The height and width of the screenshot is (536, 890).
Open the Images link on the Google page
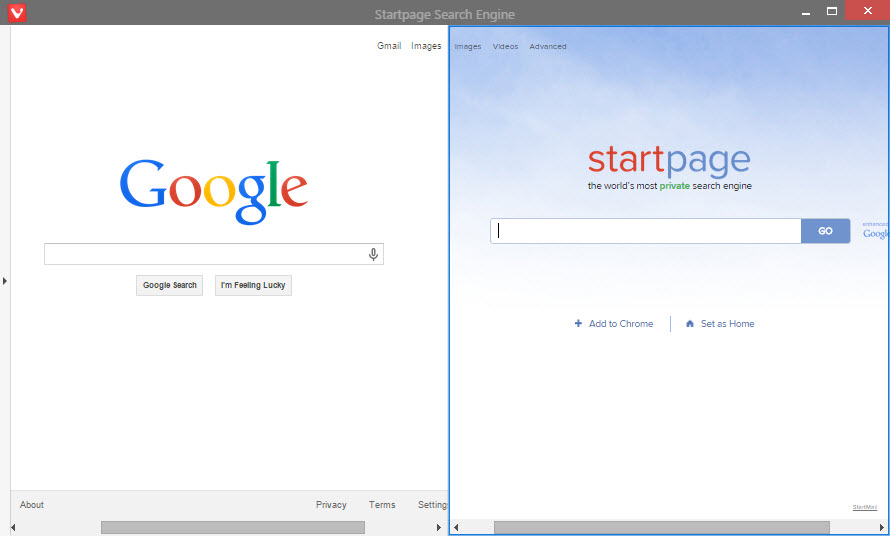[426, 46]
